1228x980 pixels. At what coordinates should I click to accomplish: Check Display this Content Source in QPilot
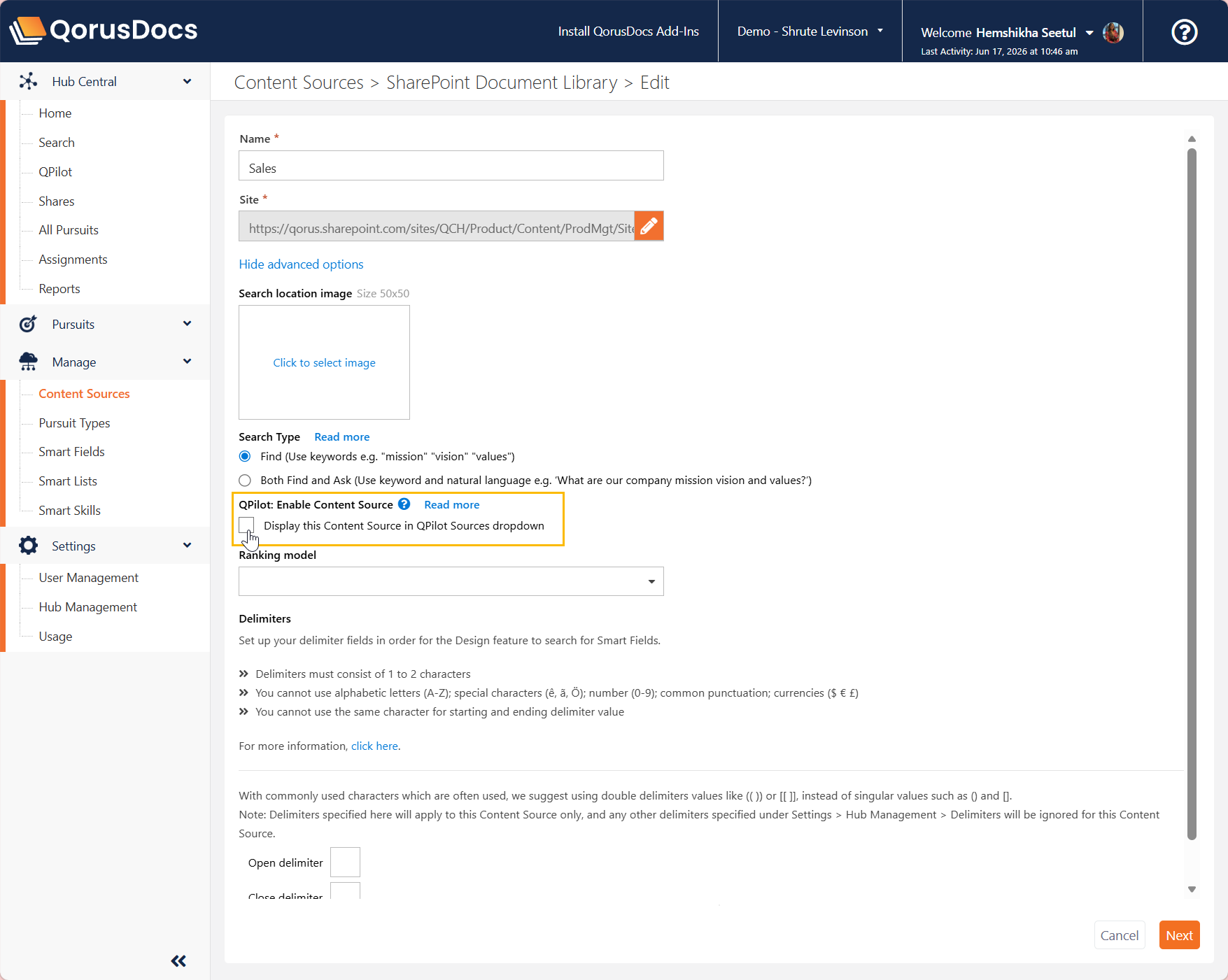[246, 525]
